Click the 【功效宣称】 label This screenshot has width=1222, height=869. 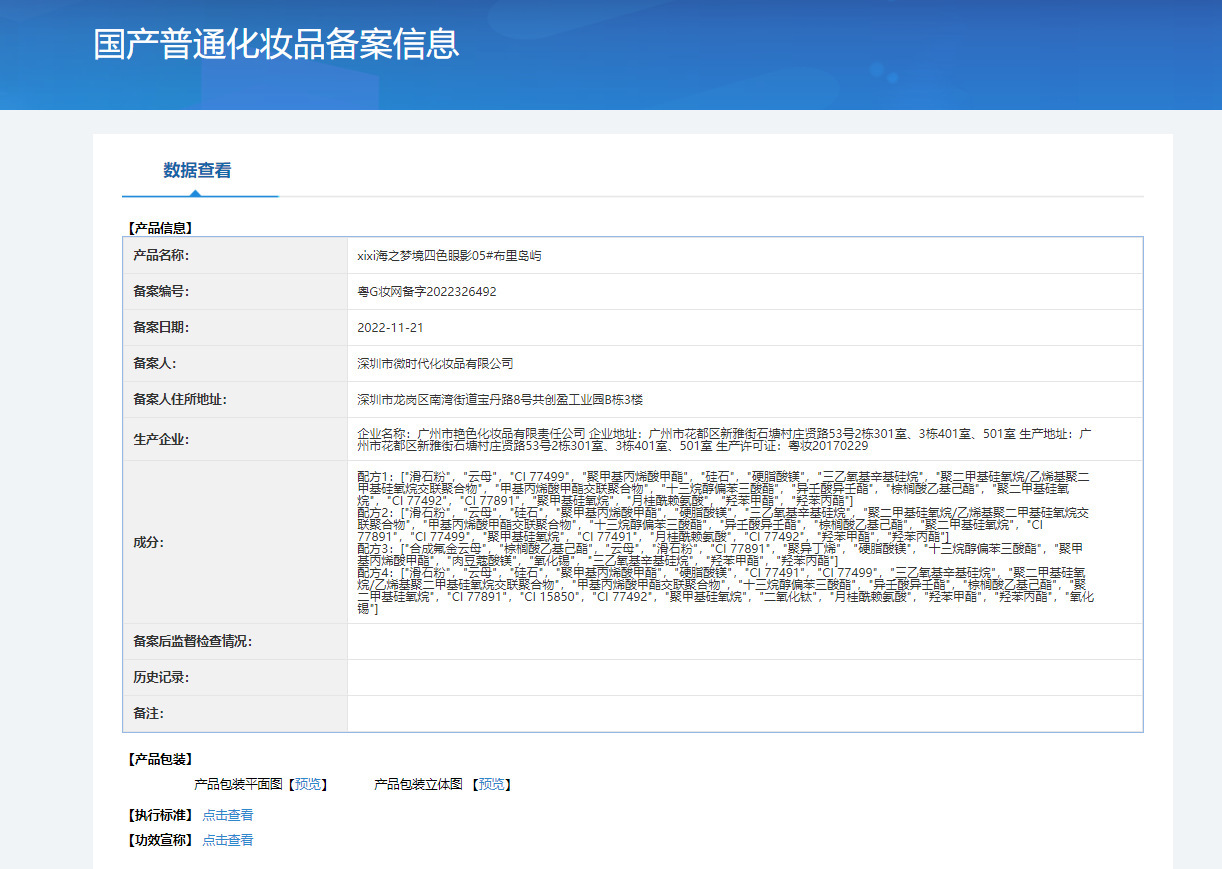pos(160,840)
